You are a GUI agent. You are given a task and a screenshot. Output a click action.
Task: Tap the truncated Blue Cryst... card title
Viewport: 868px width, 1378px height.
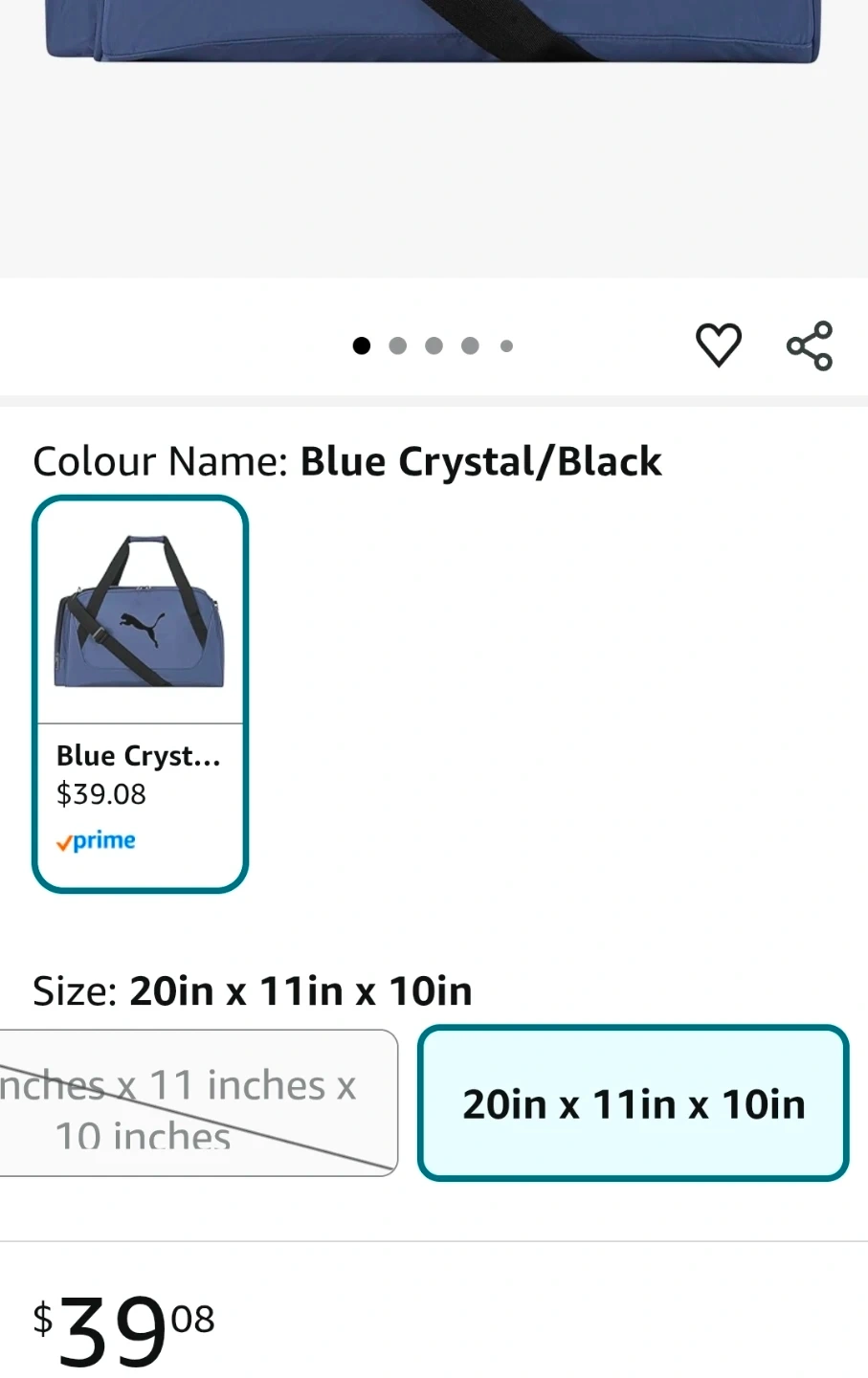(139, 756)
